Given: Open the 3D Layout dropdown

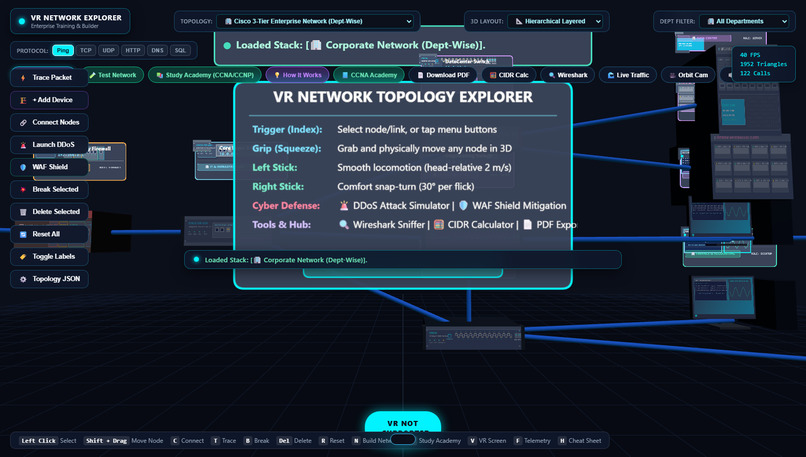Looking at the screenshot, I should click(555, 22).
